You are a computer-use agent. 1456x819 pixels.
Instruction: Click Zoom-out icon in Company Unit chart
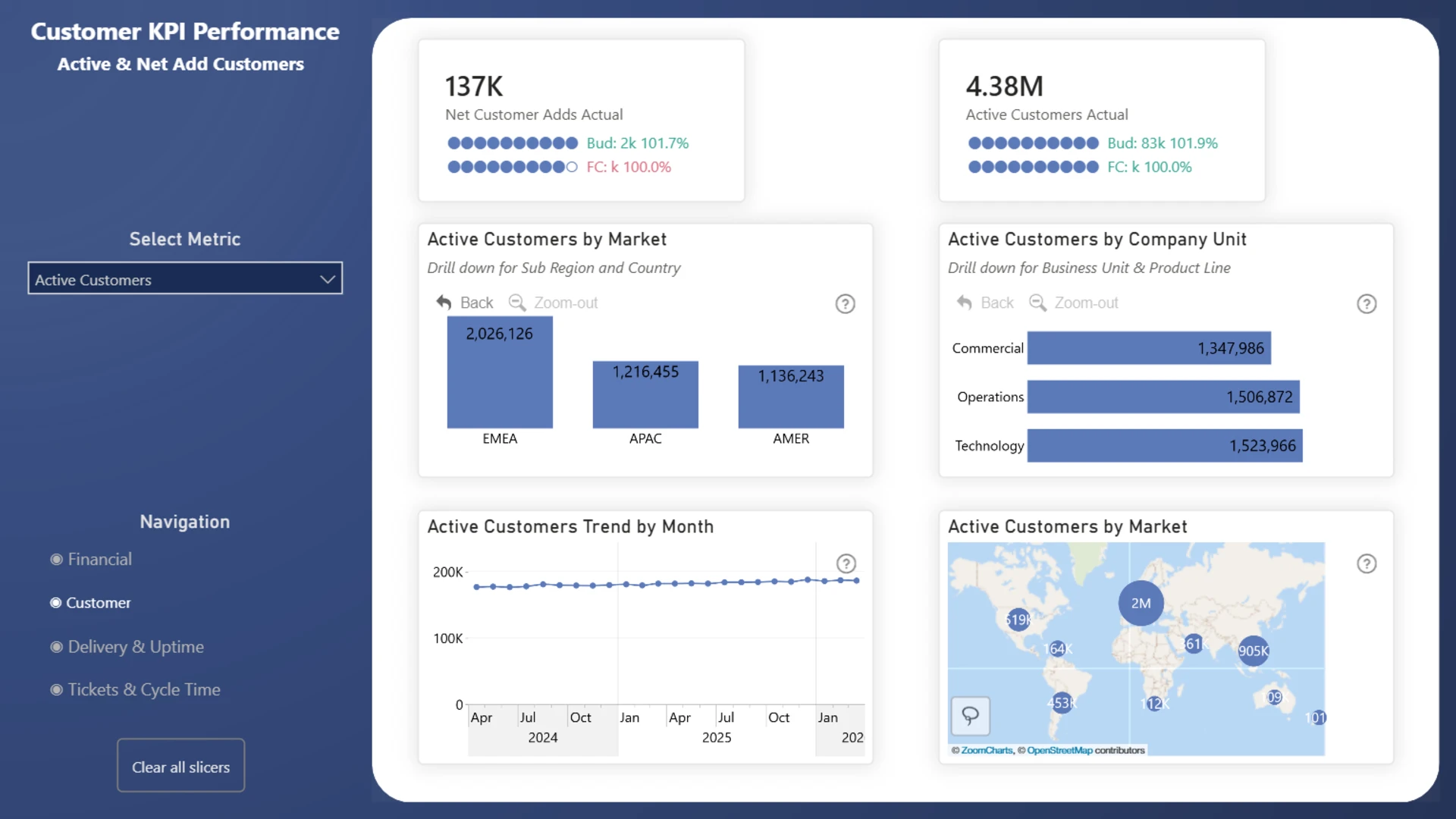pyautogui.click(x=1037, y=303)
